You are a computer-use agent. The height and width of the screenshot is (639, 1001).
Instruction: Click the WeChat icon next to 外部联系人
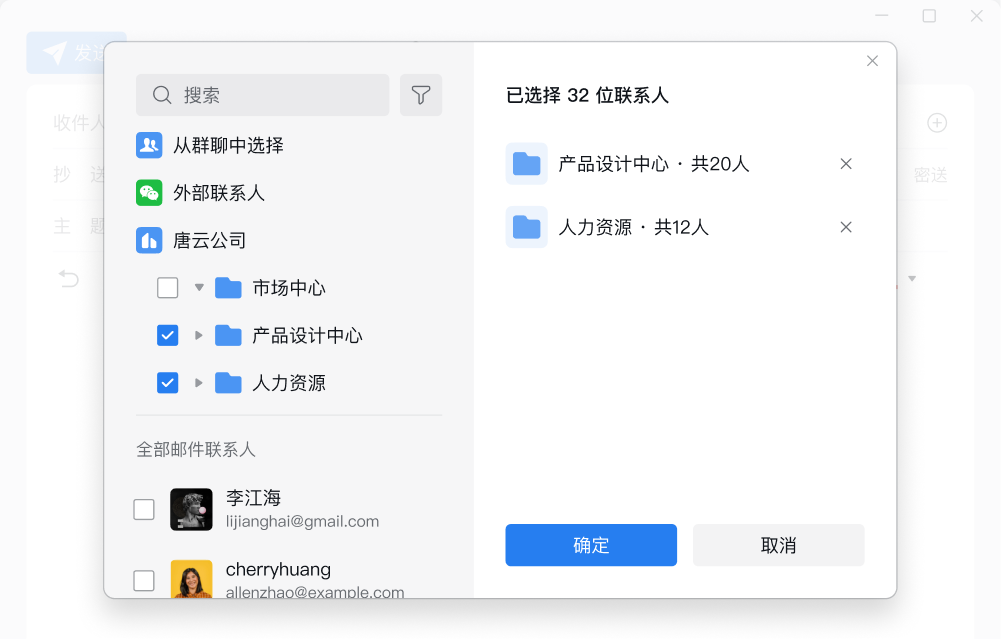point(149,193)
